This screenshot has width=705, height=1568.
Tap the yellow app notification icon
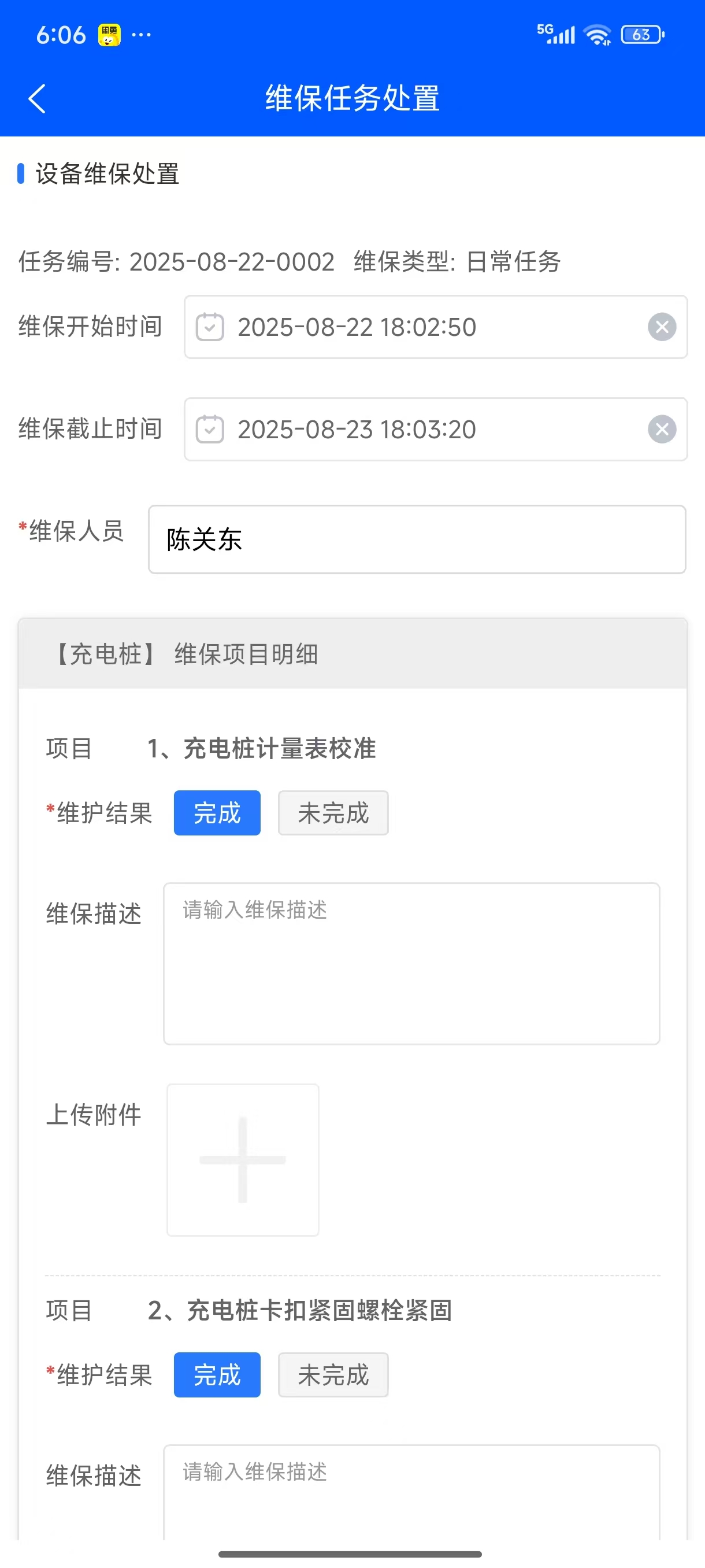109,35
